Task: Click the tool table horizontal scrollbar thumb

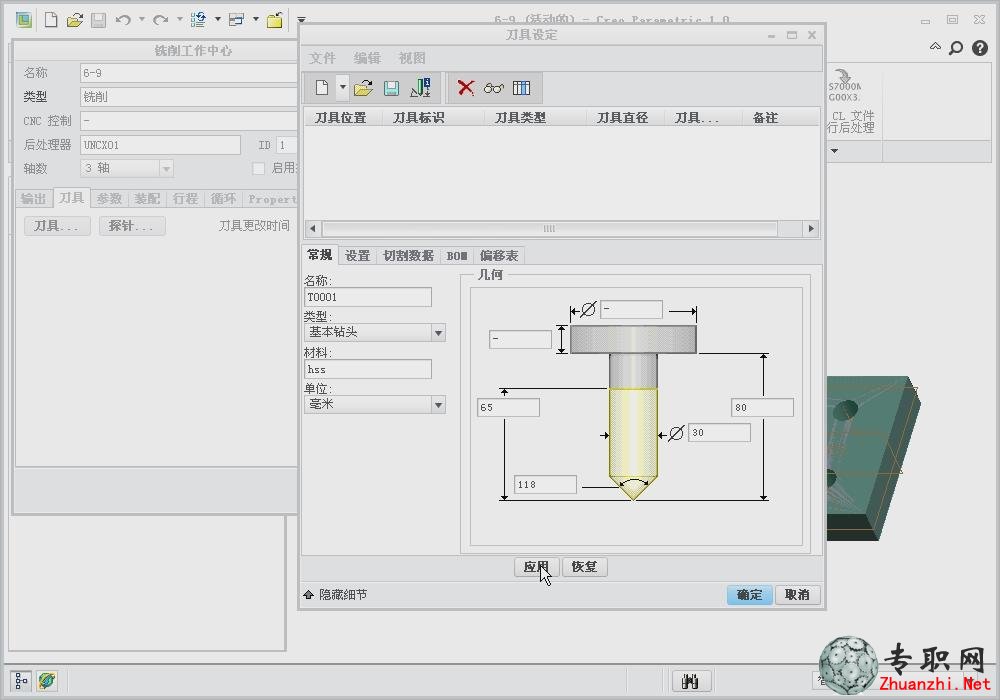Action: [x=549, y=228]
